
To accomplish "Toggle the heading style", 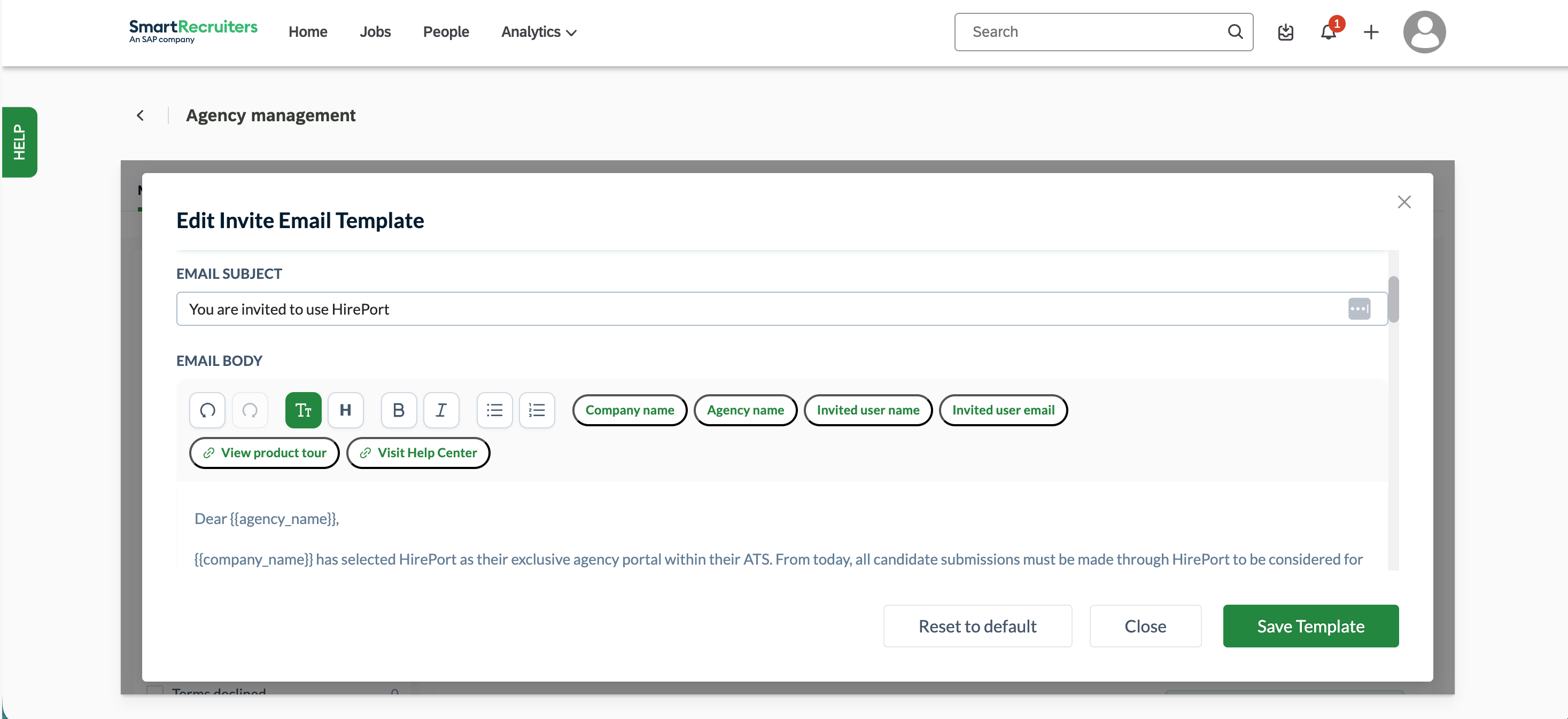I will 346,410.
